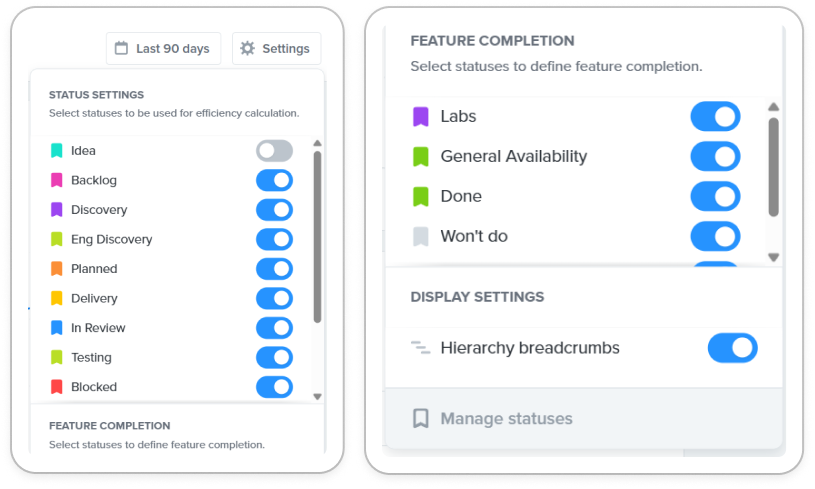
Task: Click the teal Idea status bookmark icon
Action: [x=57, y=151]
